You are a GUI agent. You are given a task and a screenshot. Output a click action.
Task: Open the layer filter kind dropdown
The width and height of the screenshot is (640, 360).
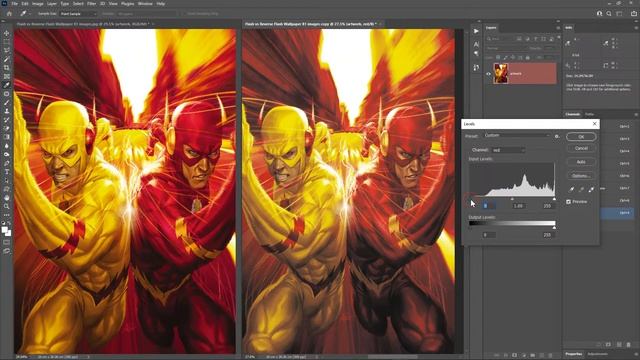coord(500,39)
